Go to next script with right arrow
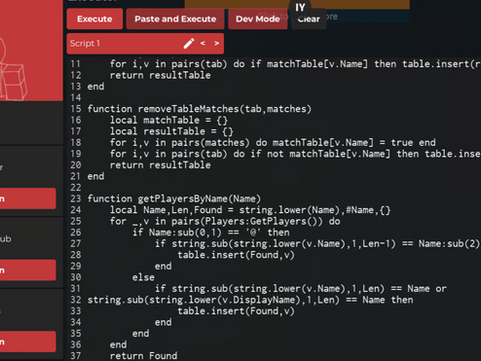 (x=217, y=43)
